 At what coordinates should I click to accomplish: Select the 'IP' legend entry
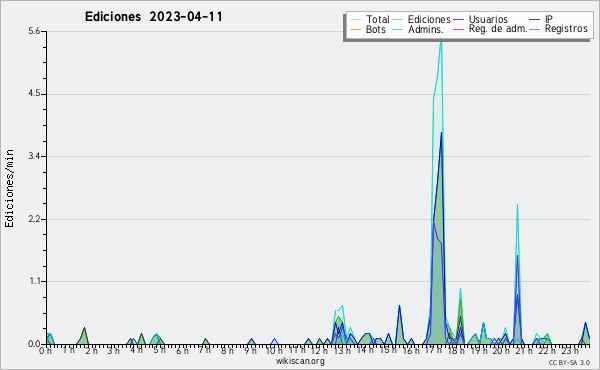click(x=549, y=19)
